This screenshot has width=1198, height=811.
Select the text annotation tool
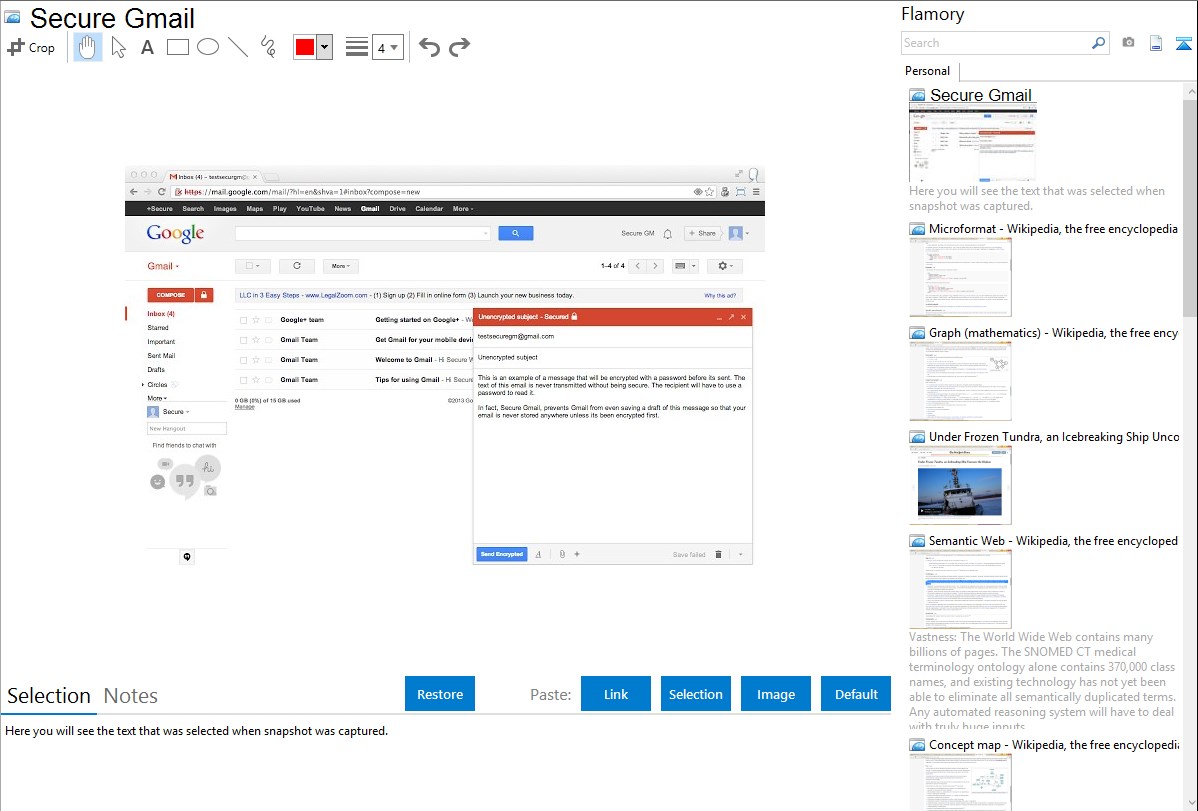(x=147, y=47)
